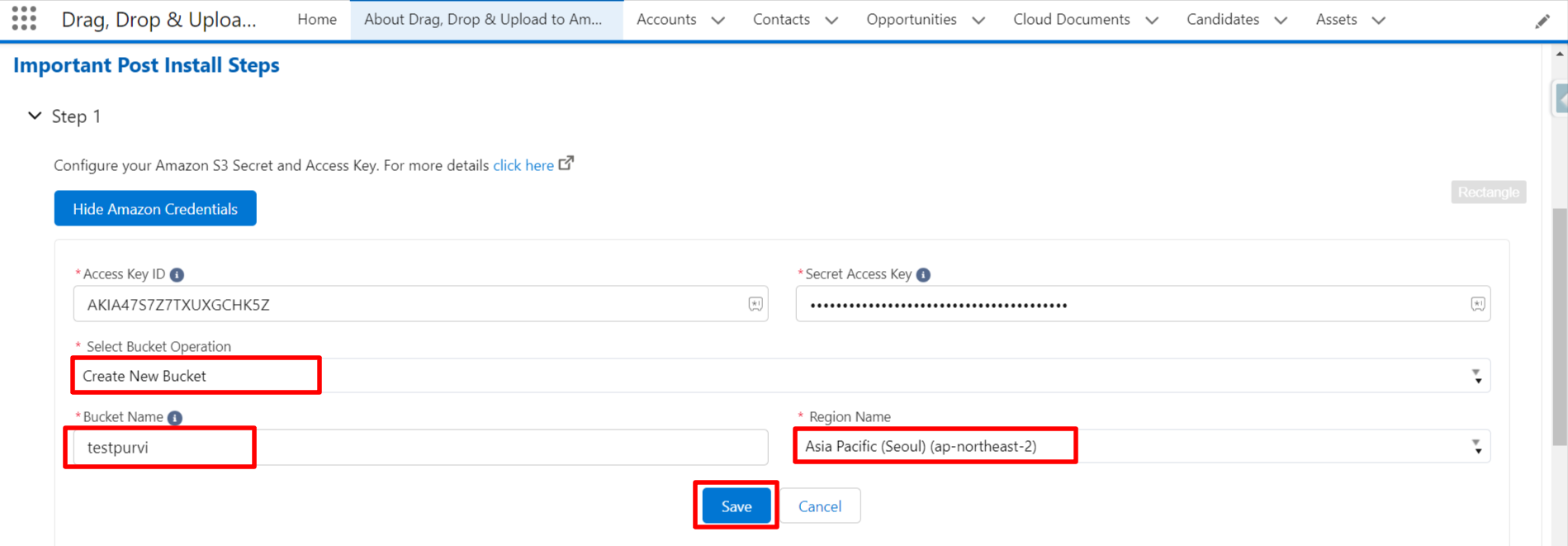The image size is (1568, 546).
Task: Click the Drag, Drop & Uploa... app name
Action: point(159,19)
